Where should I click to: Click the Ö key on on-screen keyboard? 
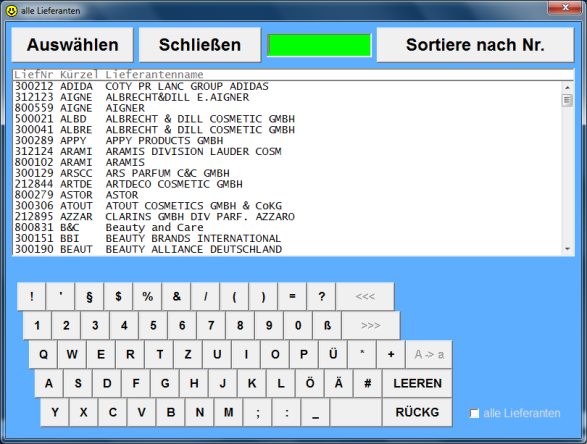click(310, 383)
